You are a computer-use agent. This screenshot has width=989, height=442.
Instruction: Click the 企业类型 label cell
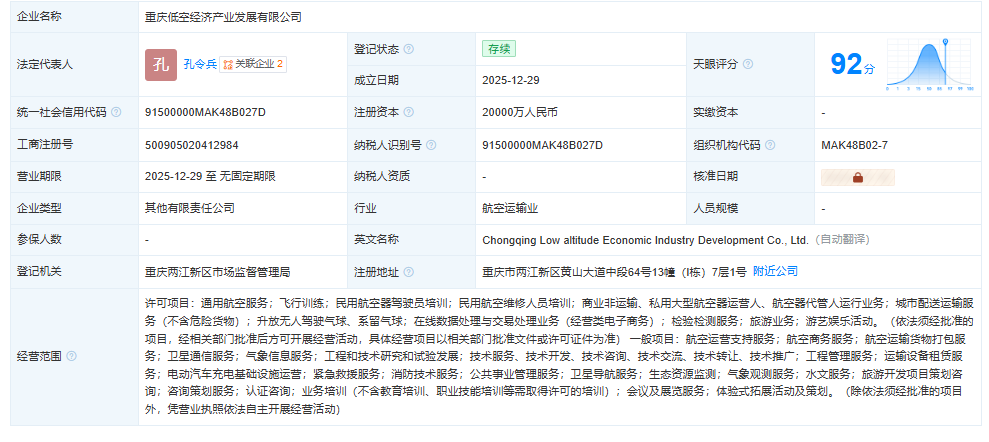tap(74, 208)
